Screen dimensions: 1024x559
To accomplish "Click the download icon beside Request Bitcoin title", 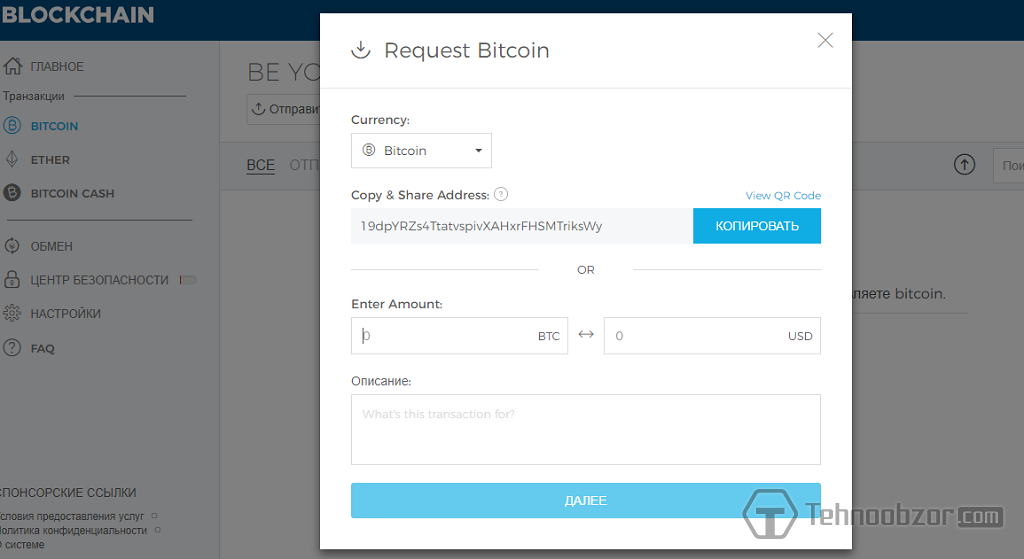I will click(x=360, y=50).
